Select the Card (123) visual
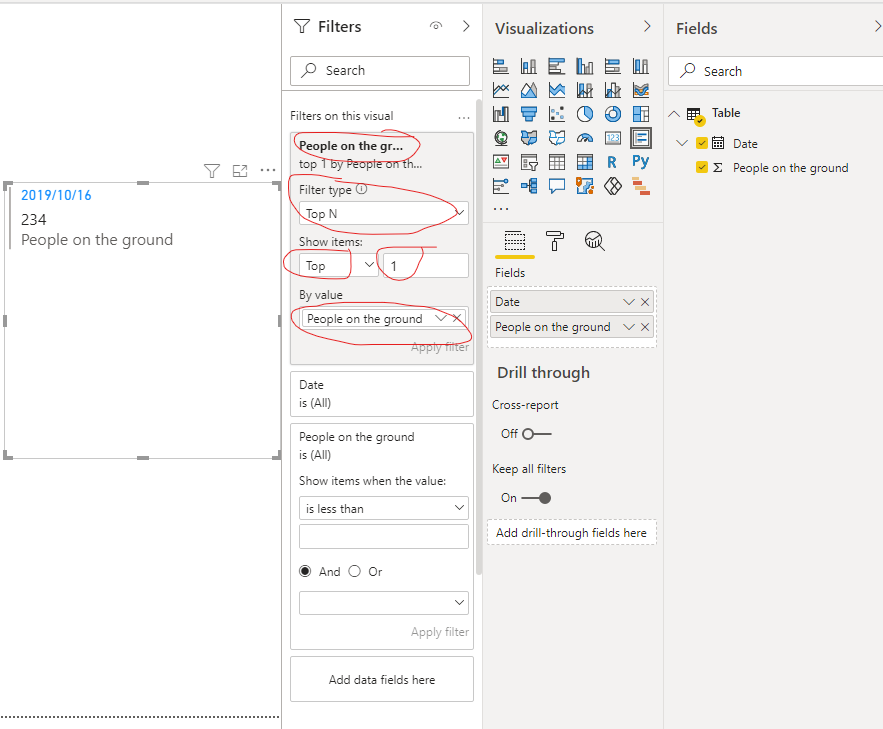 (x=613, y=138)
